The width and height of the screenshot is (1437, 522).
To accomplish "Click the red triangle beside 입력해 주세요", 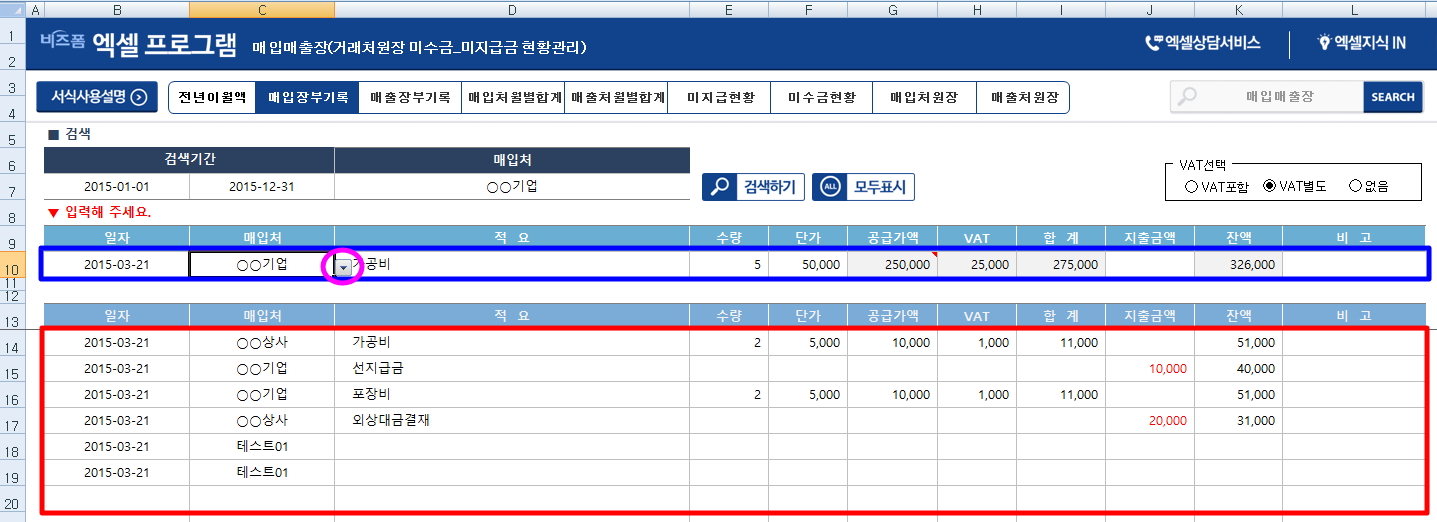I will [53, 212].
